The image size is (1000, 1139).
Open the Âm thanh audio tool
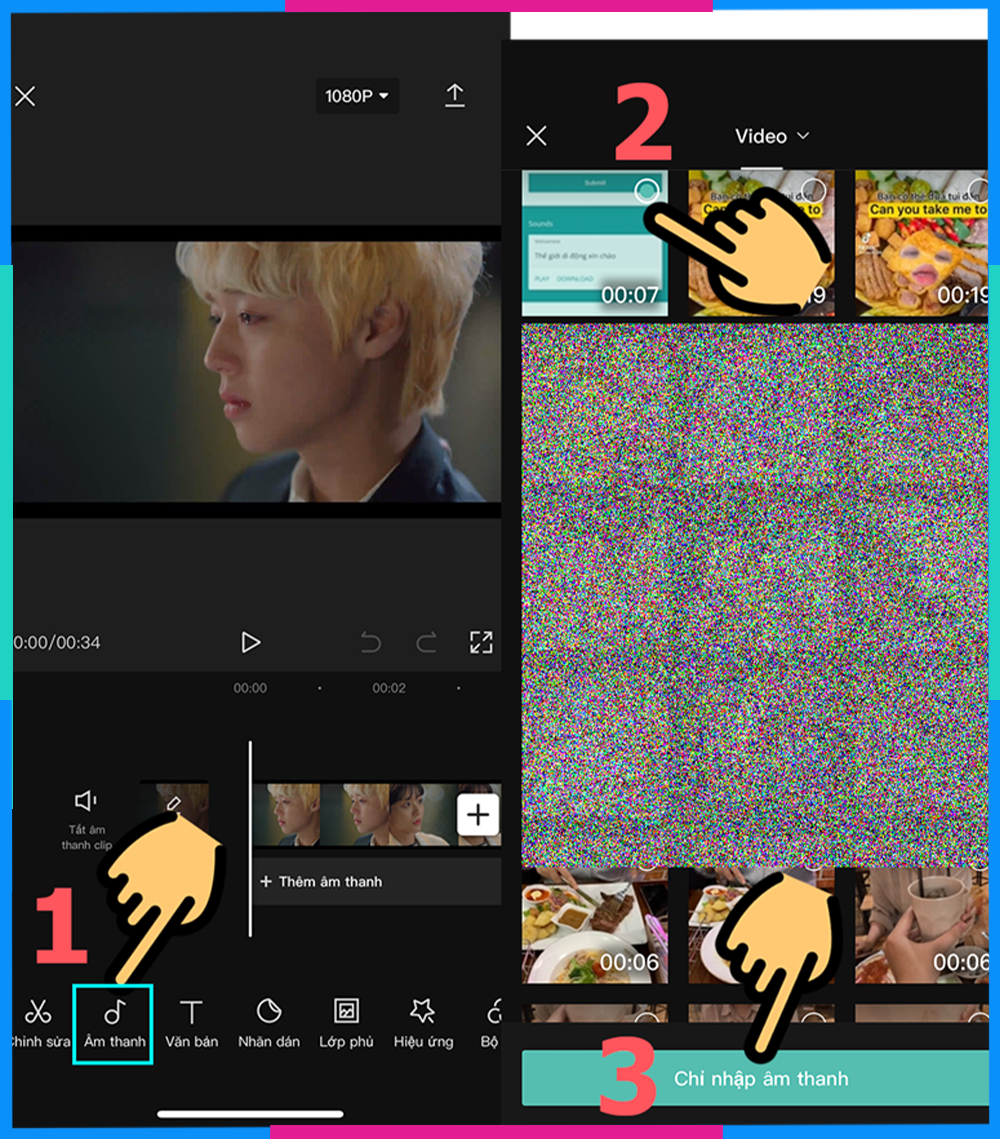click(x=114, y=1024)
